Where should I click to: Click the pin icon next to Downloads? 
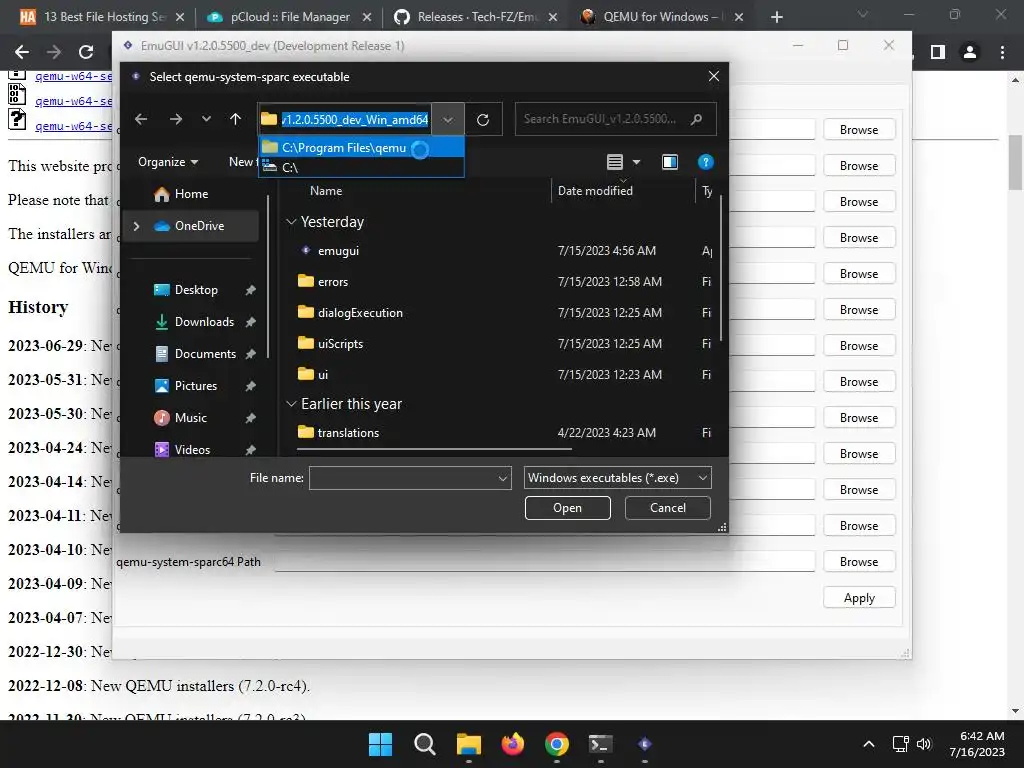[x=250, y=322]
